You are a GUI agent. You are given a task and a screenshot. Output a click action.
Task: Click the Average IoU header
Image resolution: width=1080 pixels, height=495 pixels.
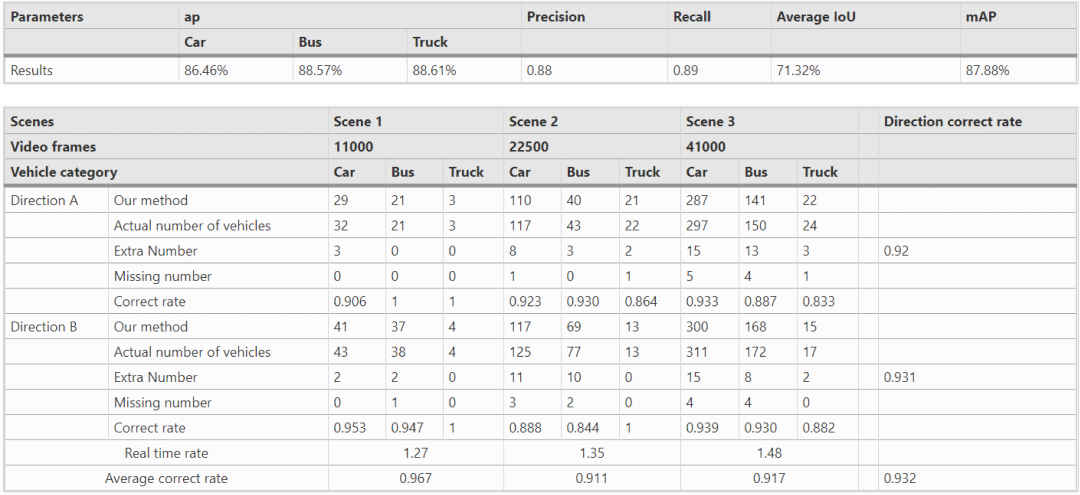point(816,17)
